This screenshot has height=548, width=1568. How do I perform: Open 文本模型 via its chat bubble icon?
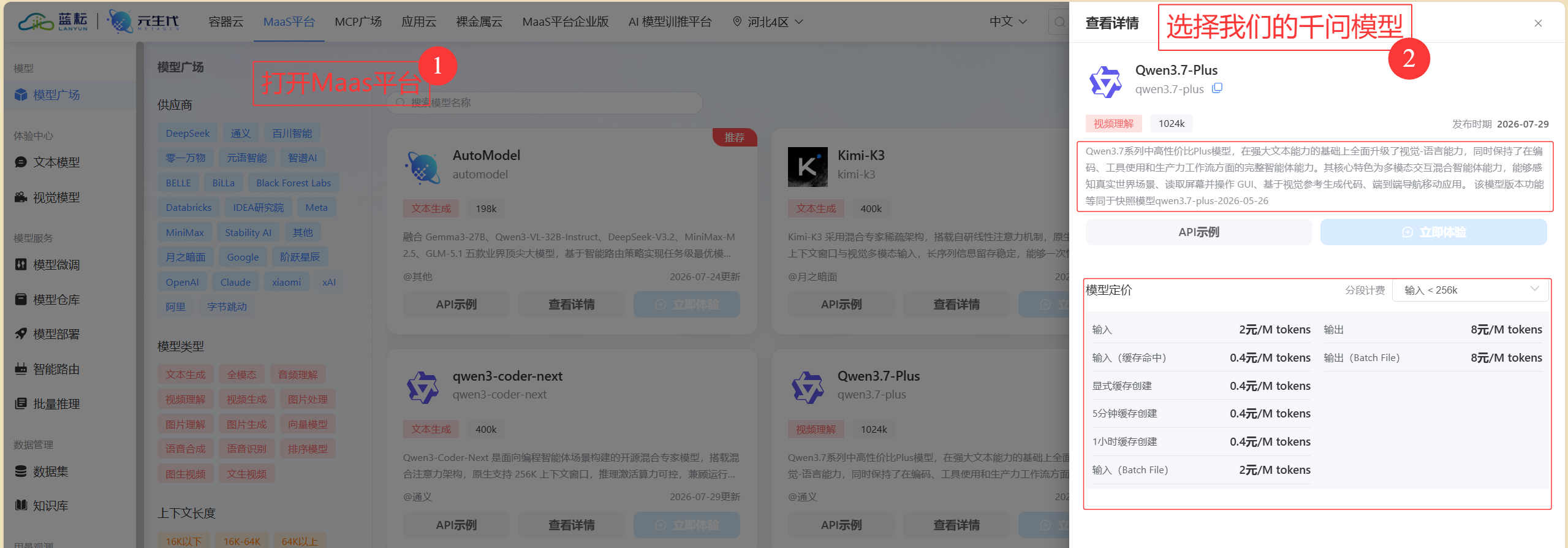click(21, 162)
